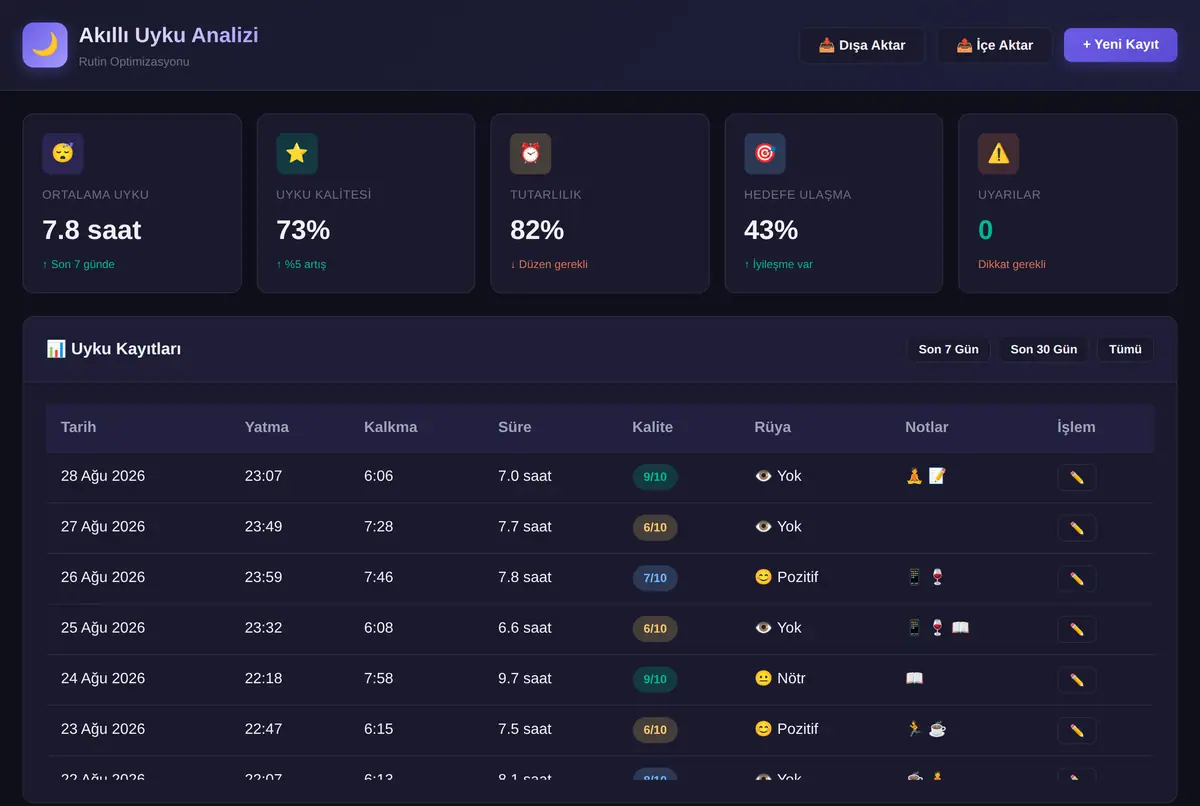Click the sleeping face icon above Ortalama Uyku
This screenshot has width=1200, height=806.
63,154
